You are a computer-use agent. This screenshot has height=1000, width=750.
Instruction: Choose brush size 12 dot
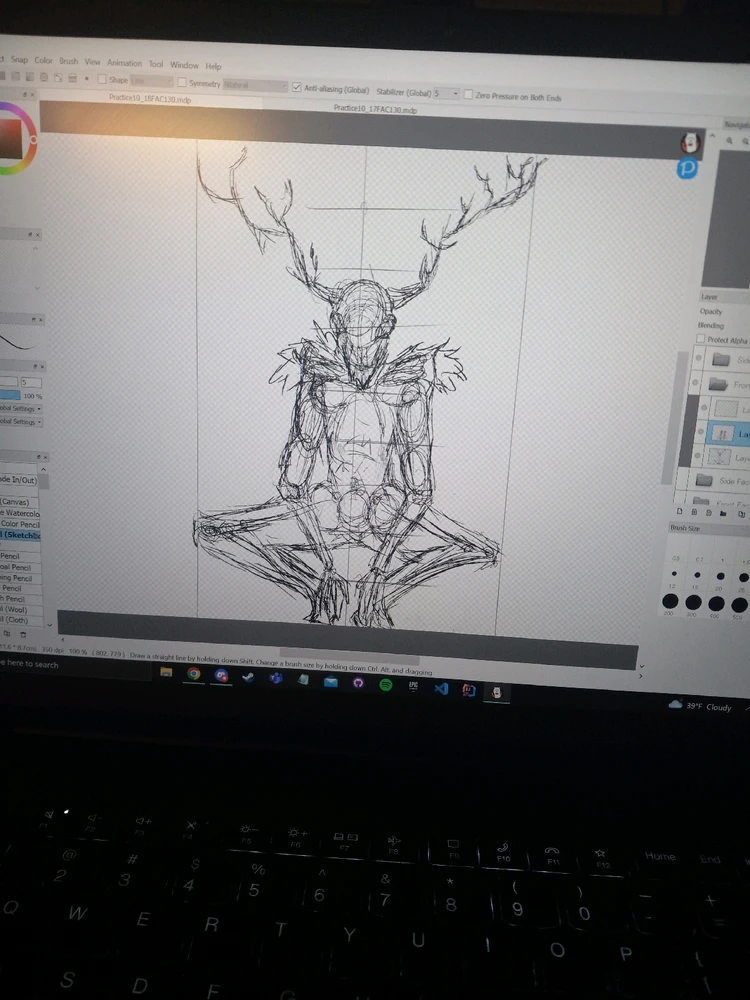click(x=674, y=574)
